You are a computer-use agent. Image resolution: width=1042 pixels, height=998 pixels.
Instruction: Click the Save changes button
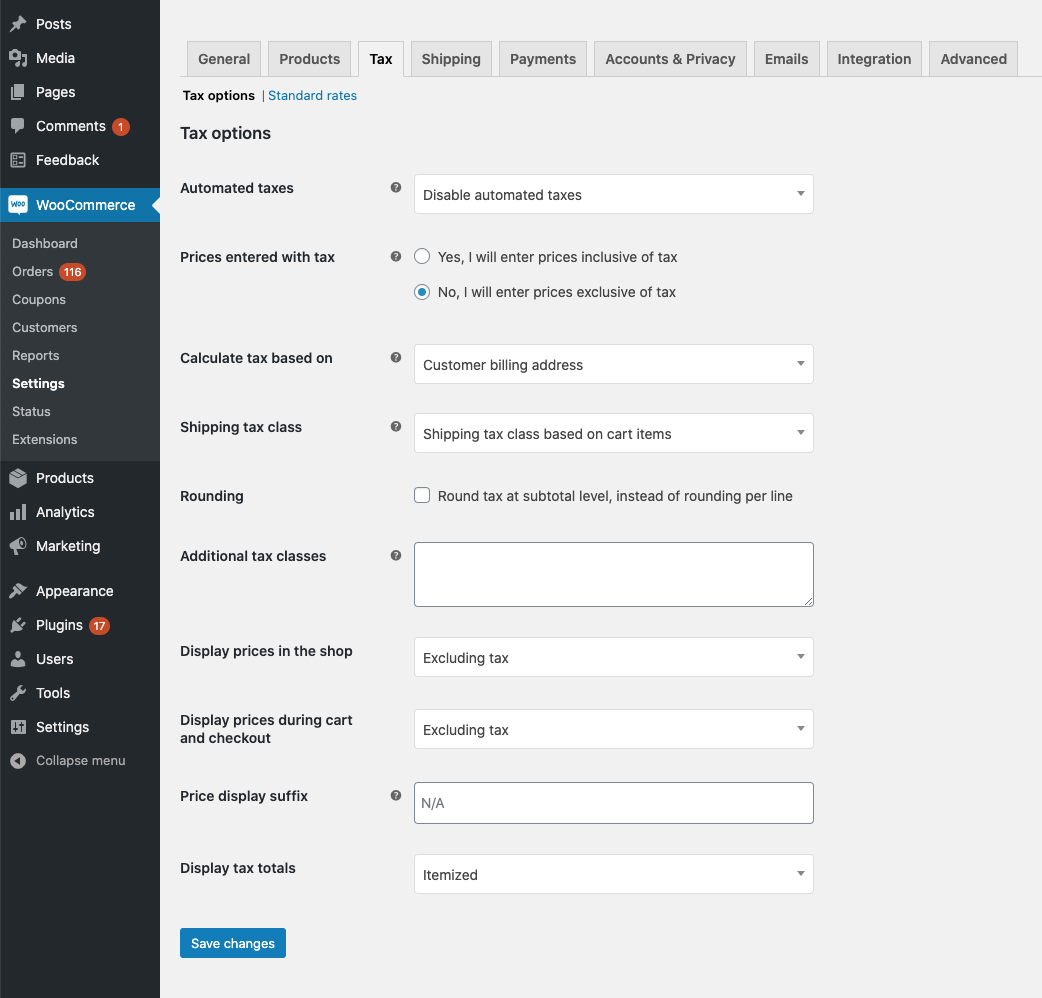[x=232, y=942]
